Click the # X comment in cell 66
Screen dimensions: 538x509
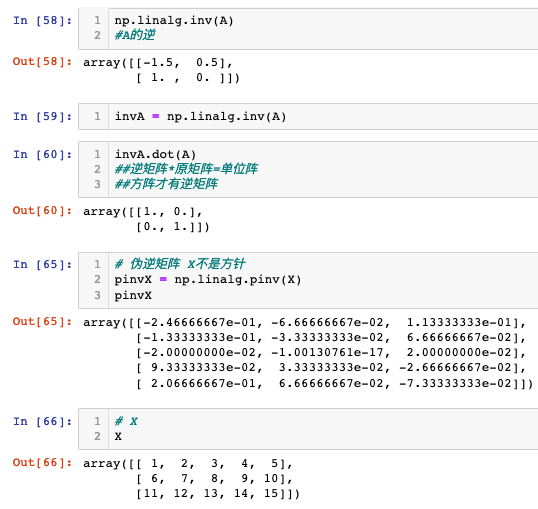tap(126, 421)
